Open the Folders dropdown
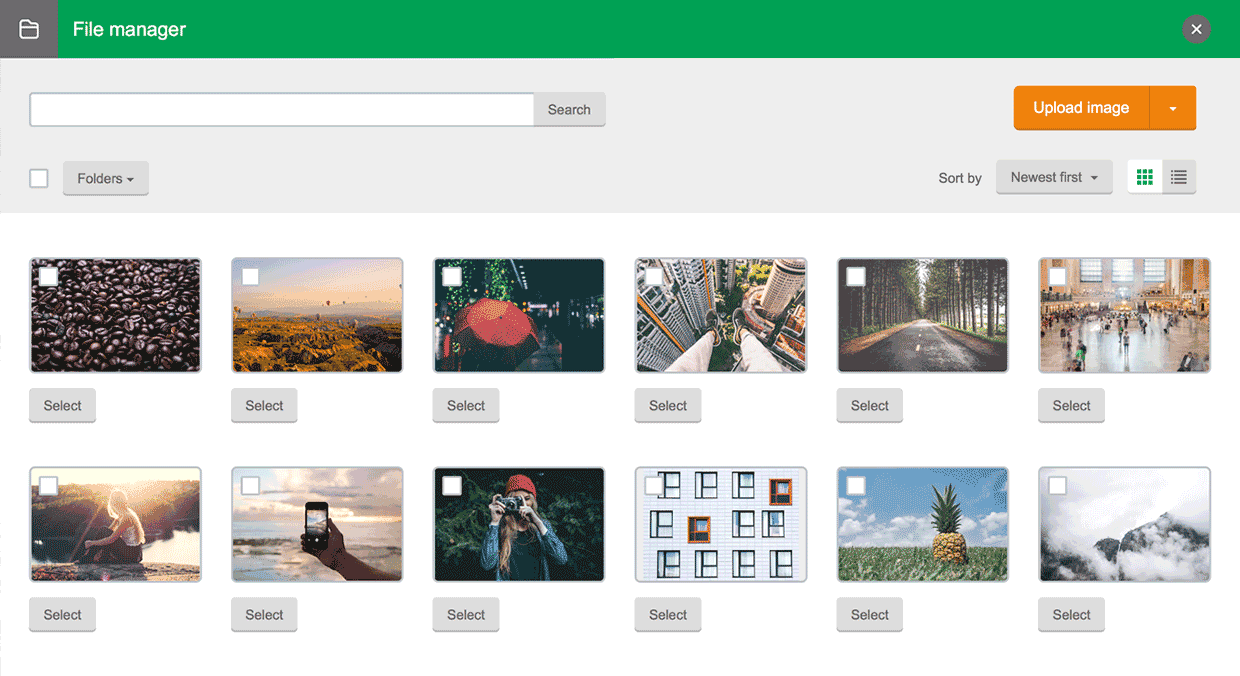Image resolution: width=1240 pixels, height=676 pixels. click(x=105, y=178)
